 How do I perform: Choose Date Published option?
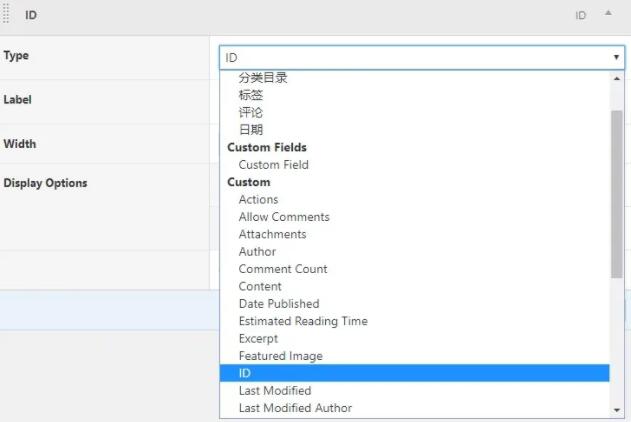click(414, 303)
